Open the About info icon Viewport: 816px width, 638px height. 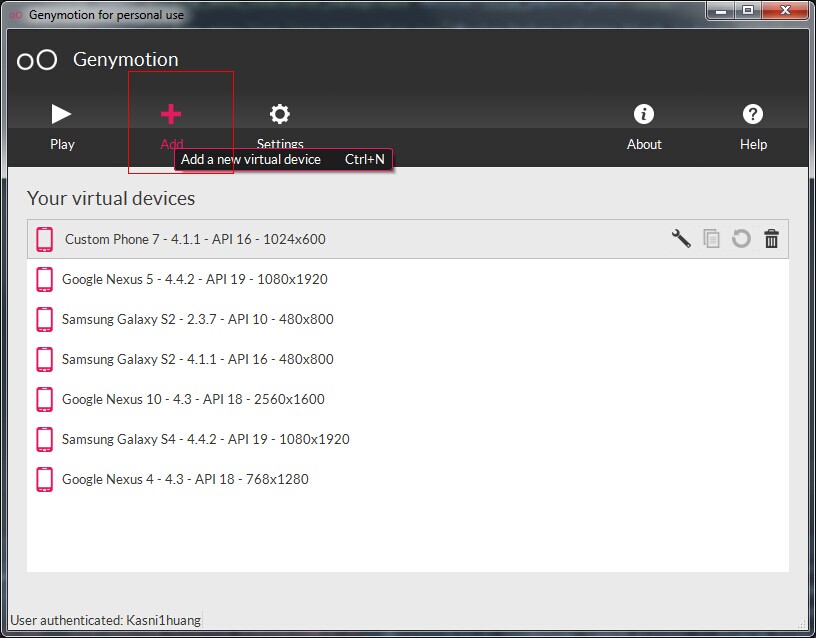point(644,114)
